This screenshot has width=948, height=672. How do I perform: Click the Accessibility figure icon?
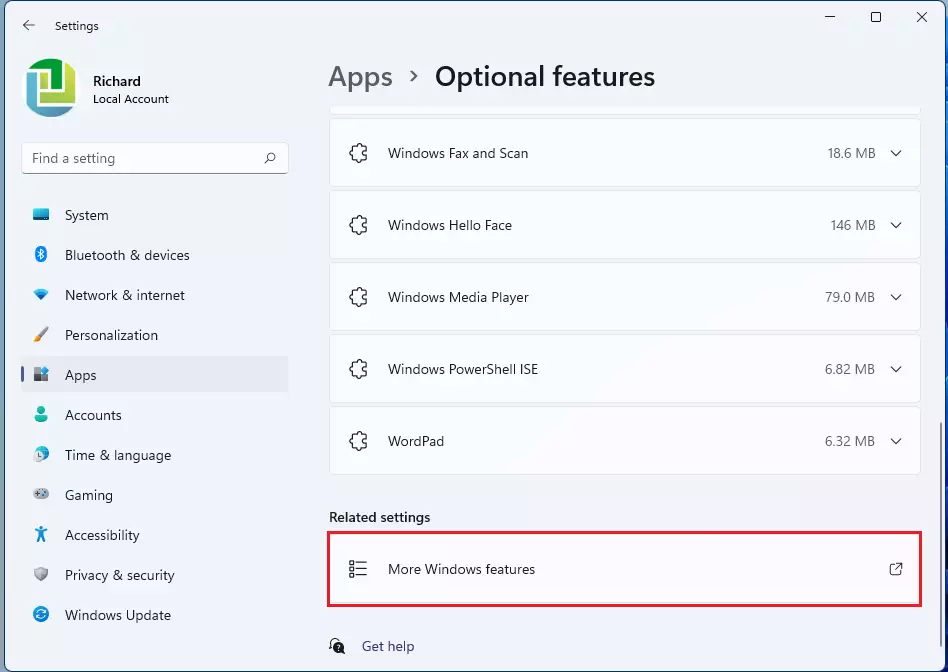[x=41, y=534]
